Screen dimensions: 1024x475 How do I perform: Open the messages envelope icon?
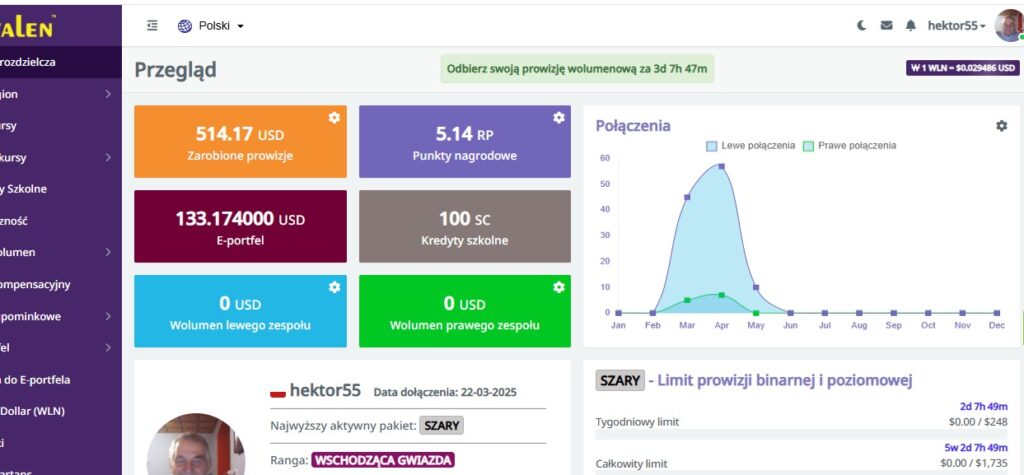coord(886,26)
